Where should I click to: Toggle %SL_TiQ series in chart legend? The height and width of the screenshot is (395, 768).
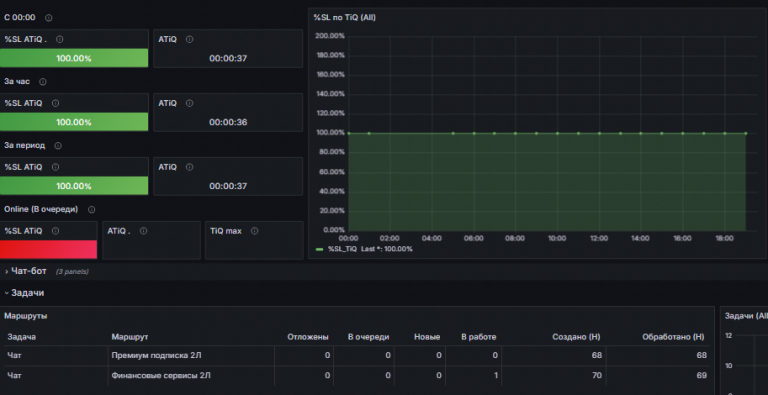coord(342,249)
